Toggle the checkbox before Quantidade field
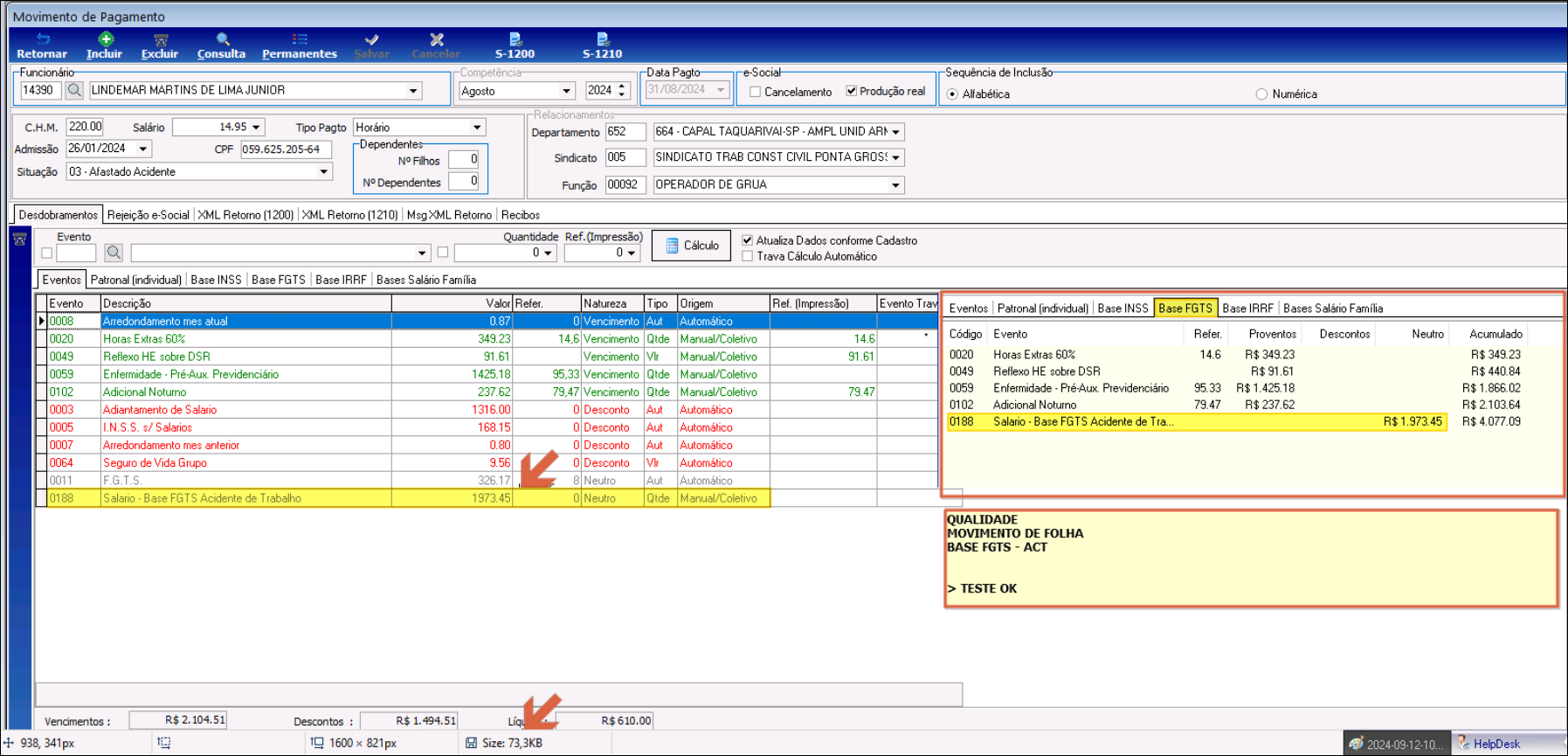Image resolution: width=1568 pixels, height=756 pixels. (x=443, y=253)
